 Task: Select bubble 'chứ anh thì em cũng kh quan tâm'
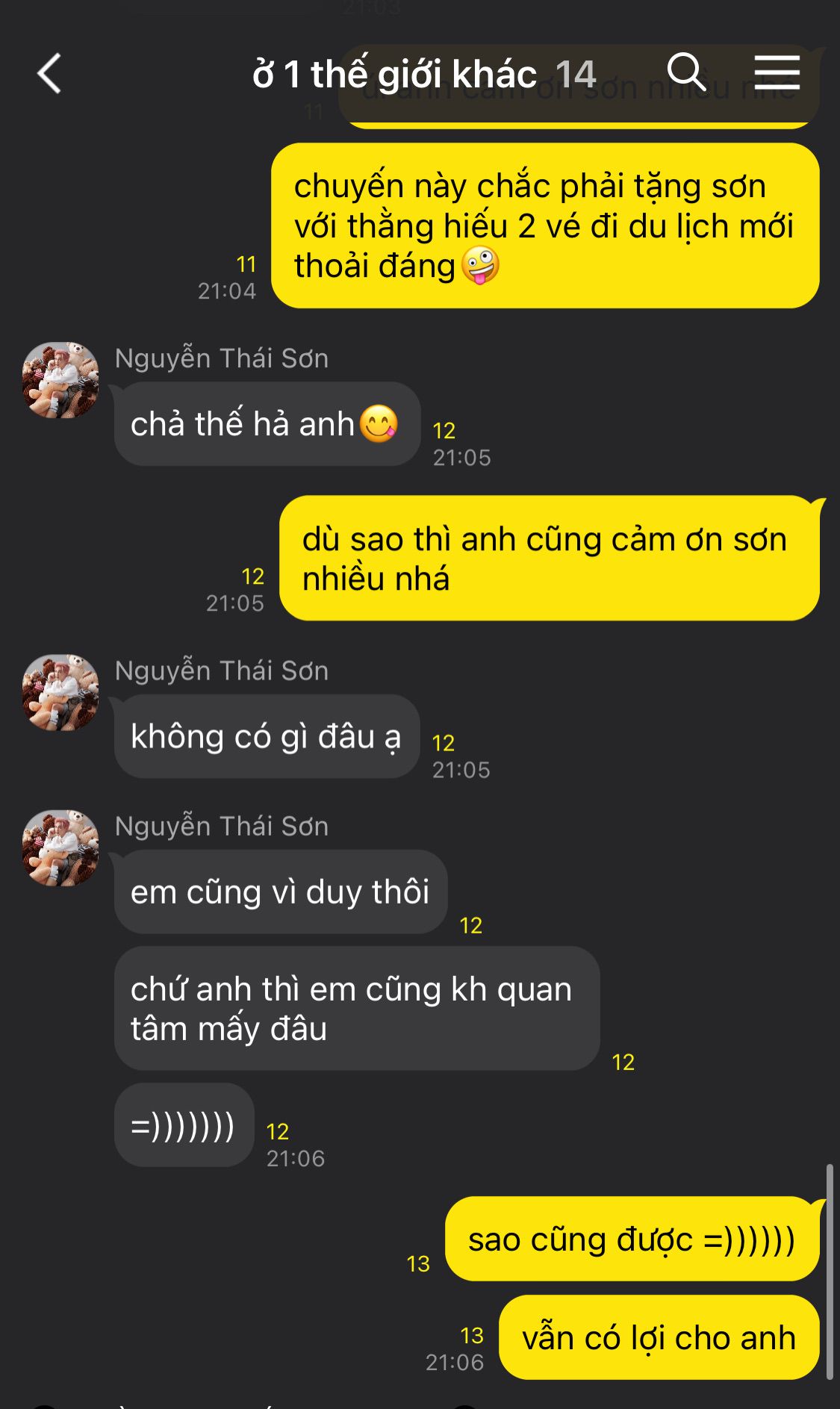tap(357, 1008)
